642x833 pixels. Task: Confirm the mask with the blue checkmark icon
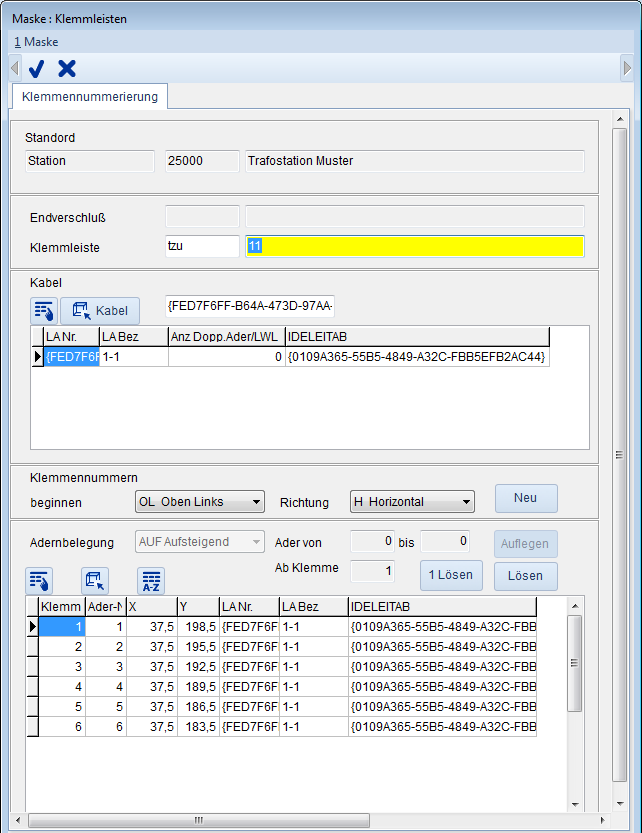[37, 69]
